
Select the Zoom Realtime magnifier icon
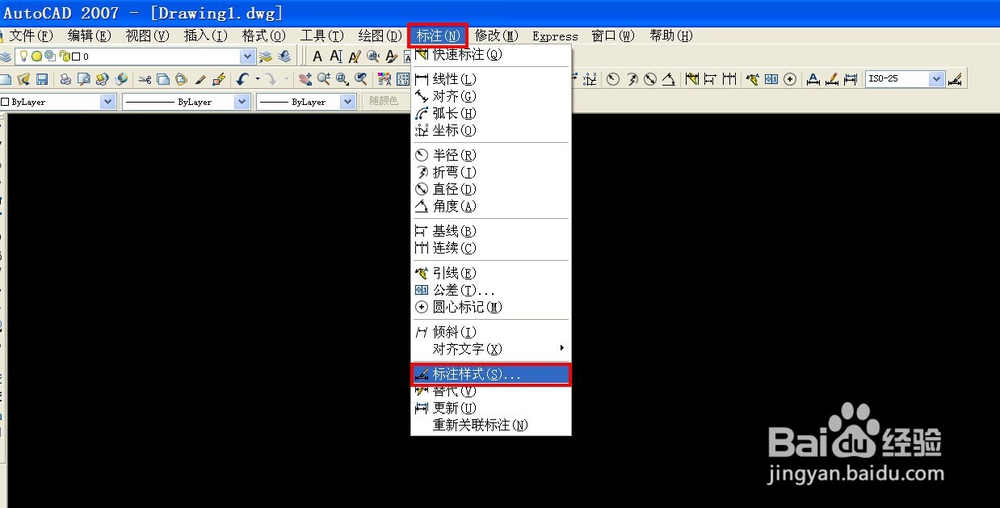click(324, 79)
